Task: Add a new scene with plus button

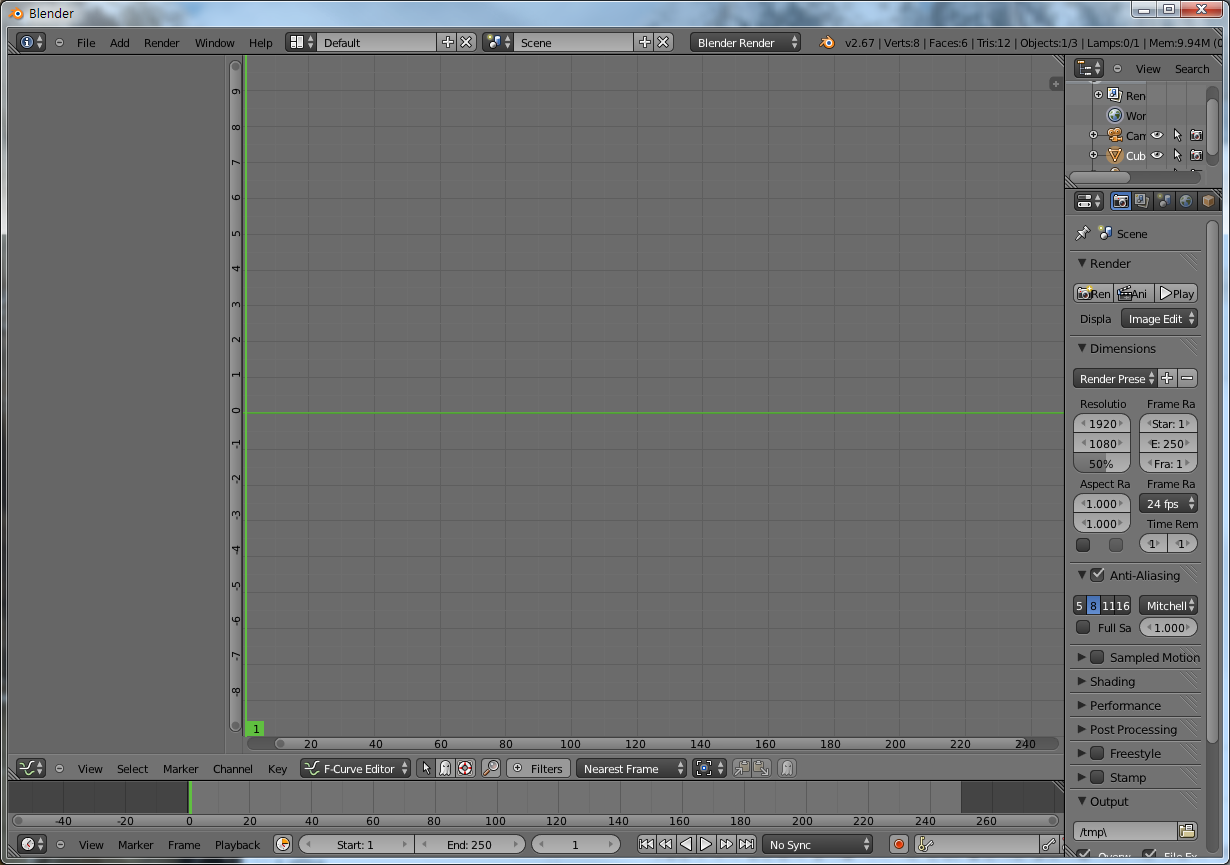Action: [645, 42]
